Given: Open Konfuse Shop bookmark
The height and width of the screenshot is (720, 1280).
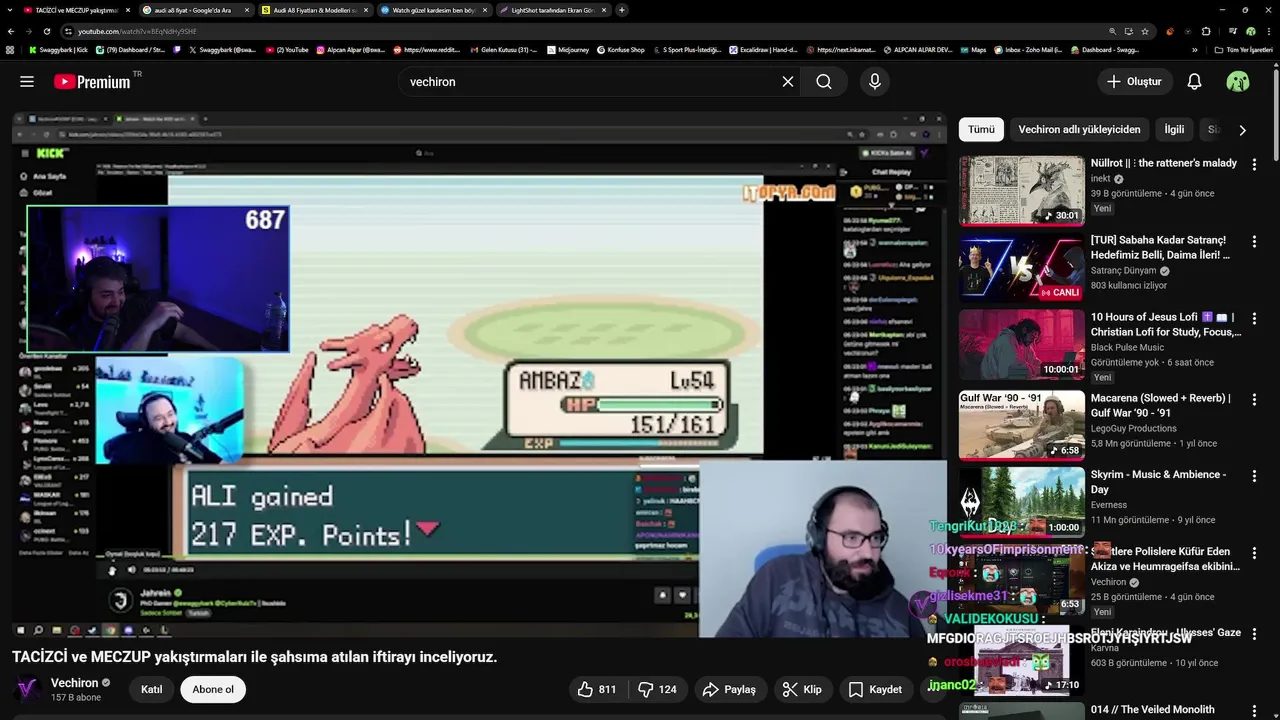Looking at the screenshot, I should (x=620, y=49).
